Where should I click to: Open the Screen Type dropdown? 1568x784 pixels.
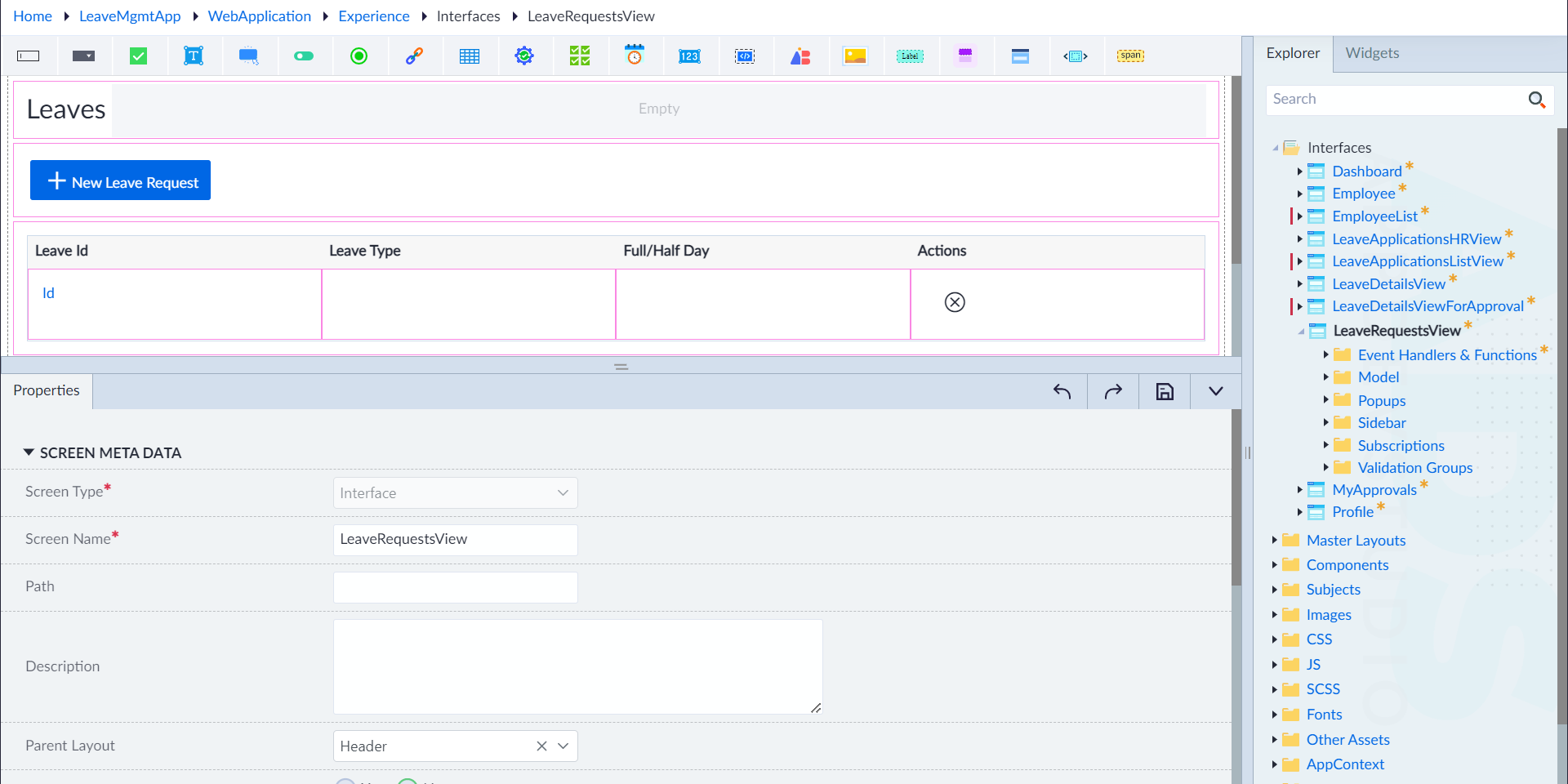[456, 493]
